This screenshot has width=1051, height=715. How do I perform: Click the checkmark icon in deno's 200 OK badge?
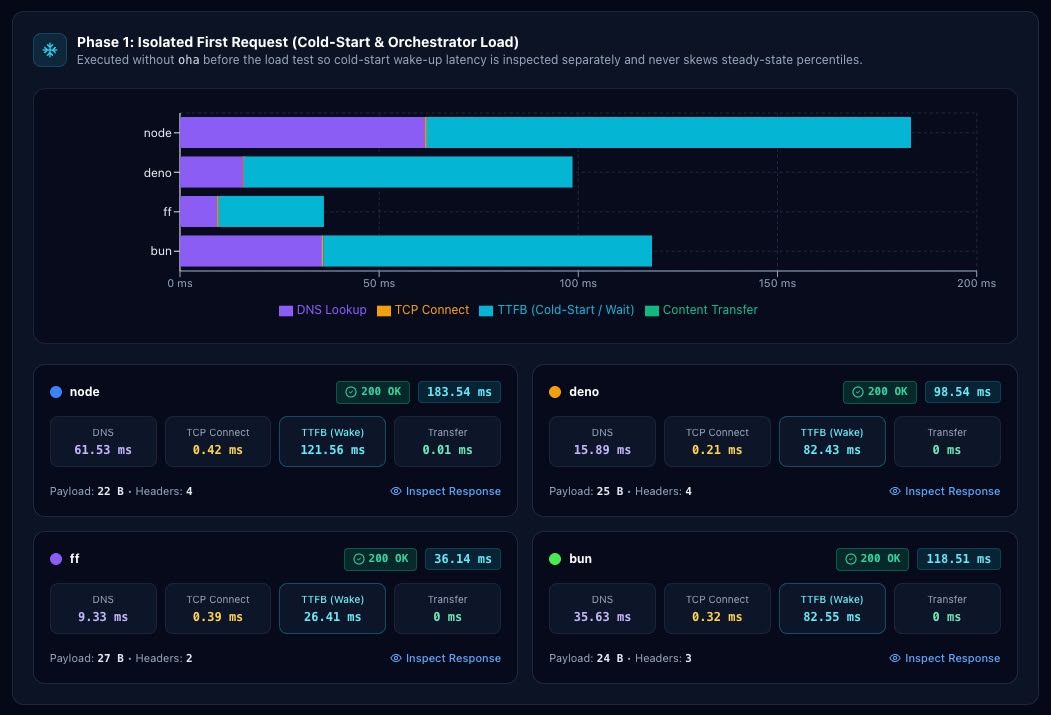click(x=857, y=392)
